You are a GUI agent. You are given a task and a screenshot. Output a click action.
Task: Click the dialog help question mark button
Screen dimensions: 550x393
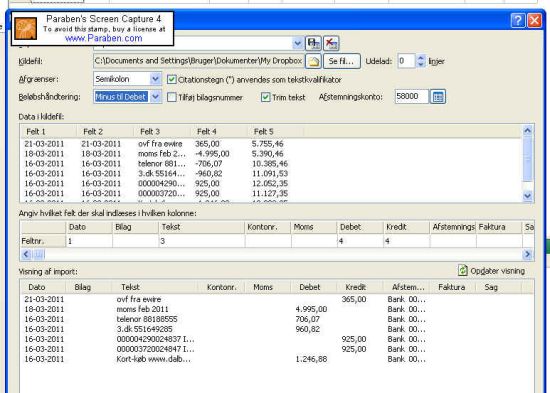(518, 21)
